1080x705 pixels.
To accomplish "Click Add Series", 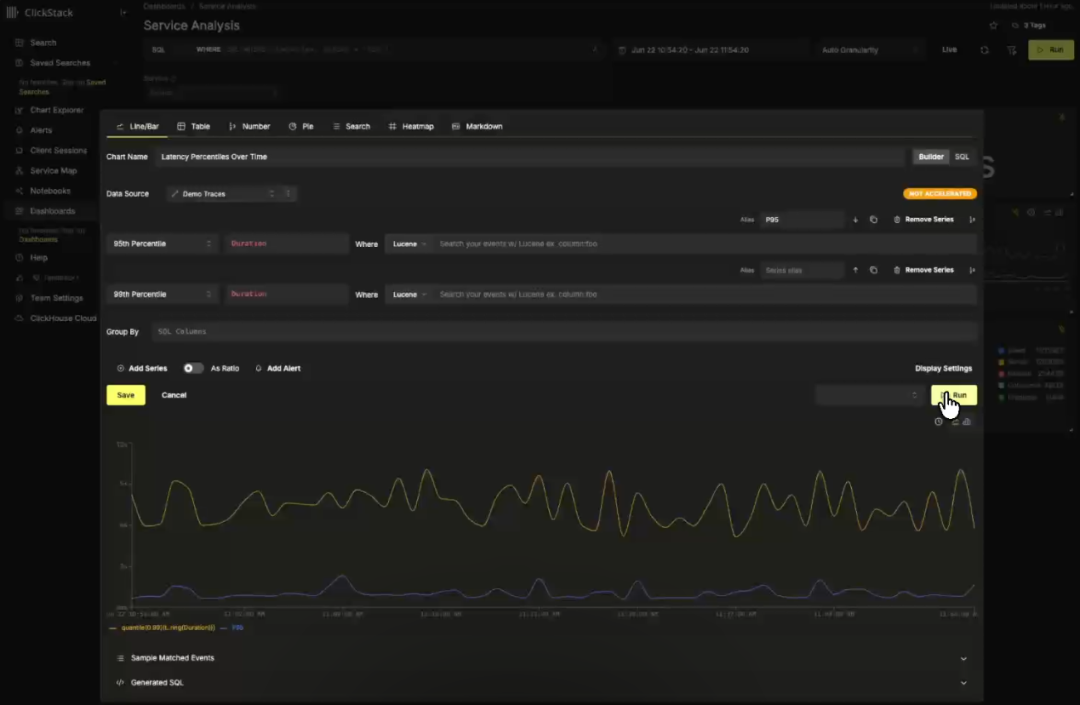I will click(x=142, y=368).
